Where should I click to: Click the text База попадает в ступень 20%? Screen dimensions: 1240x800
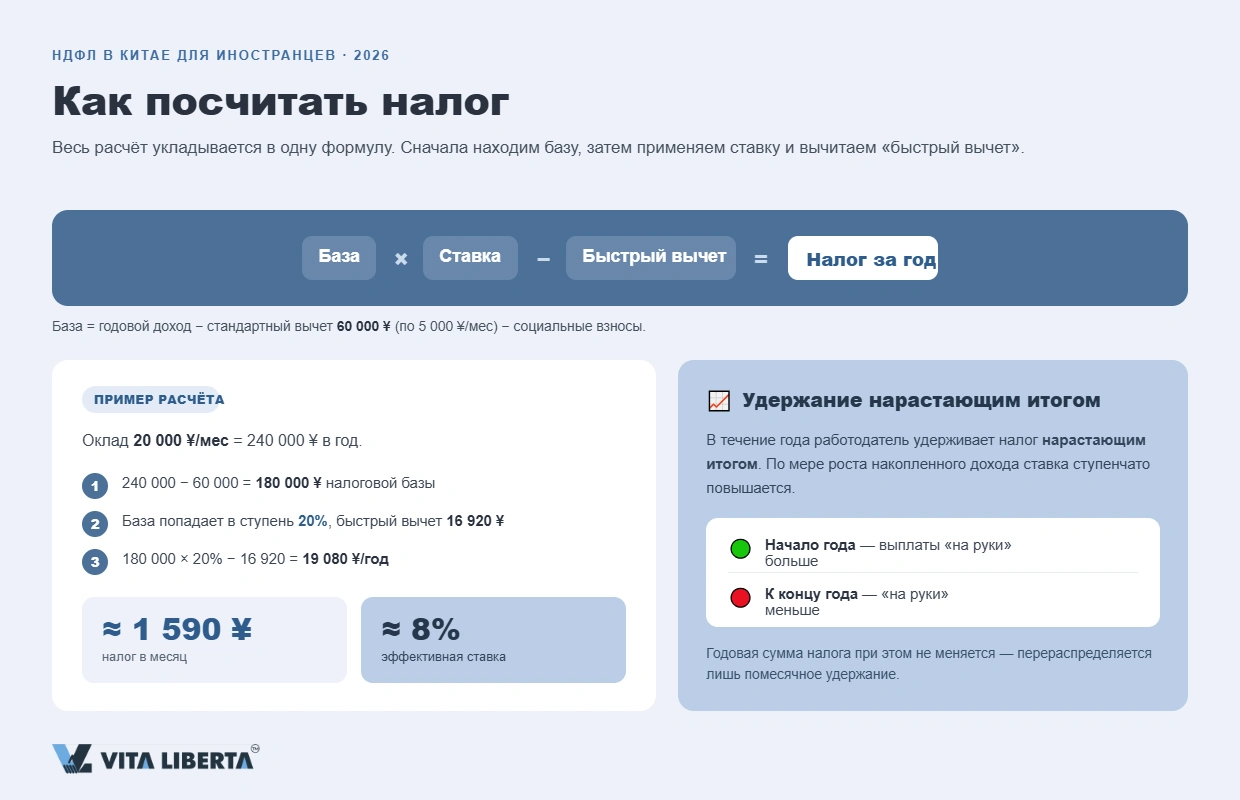click(313, 521)
